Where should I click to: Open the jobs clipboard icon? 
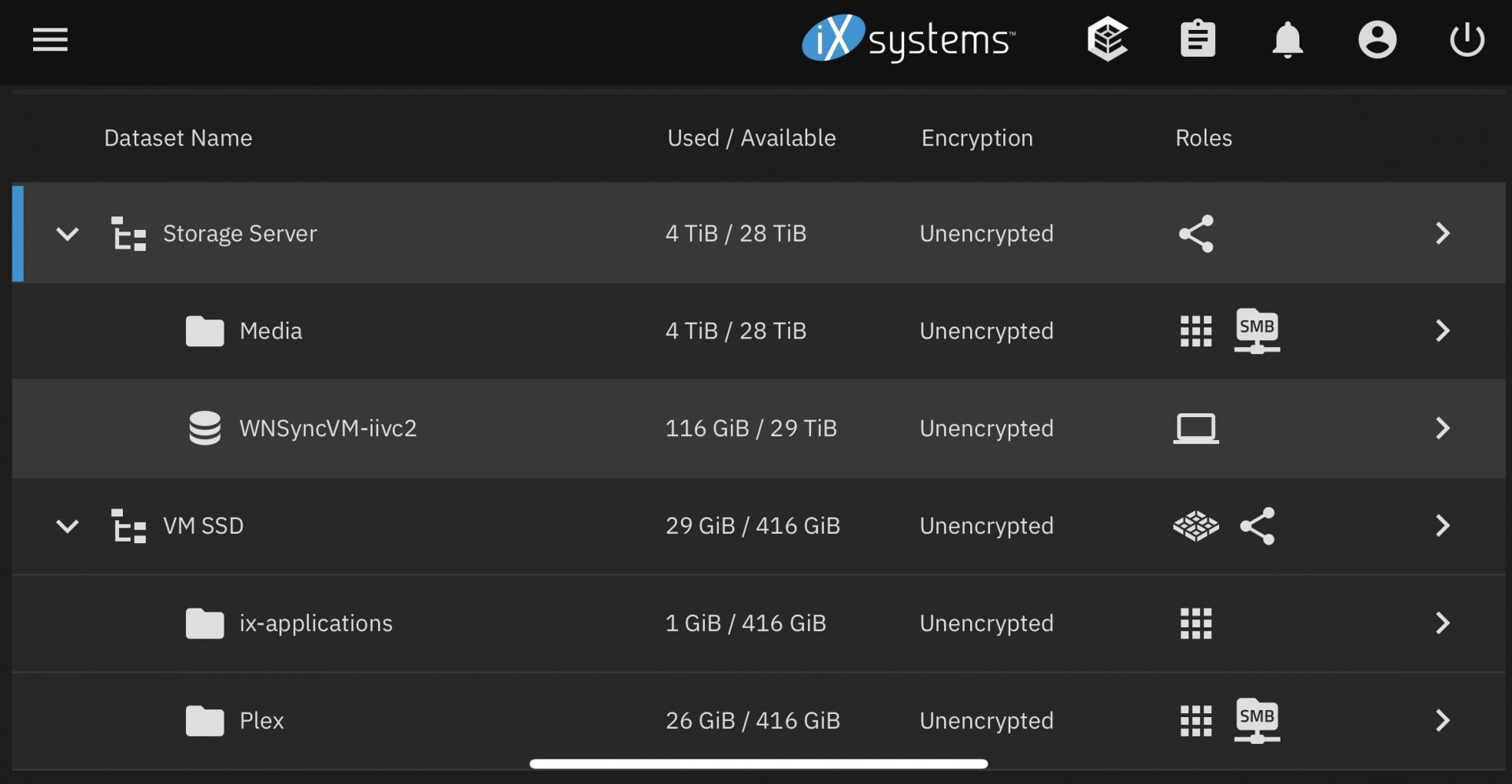1198,39
